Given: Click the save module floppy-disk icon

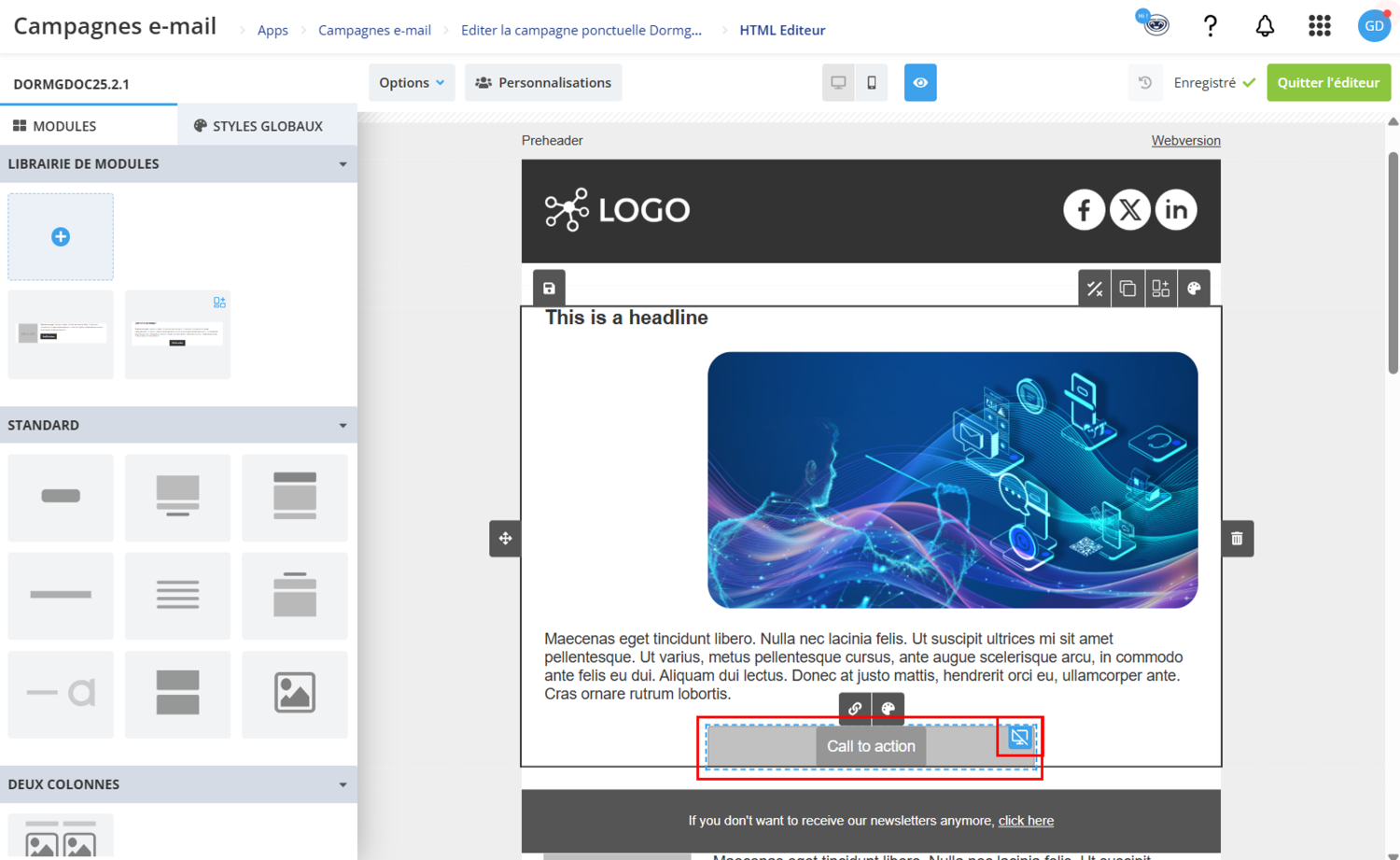Looking at the screenshot, I should pos(549,289).
